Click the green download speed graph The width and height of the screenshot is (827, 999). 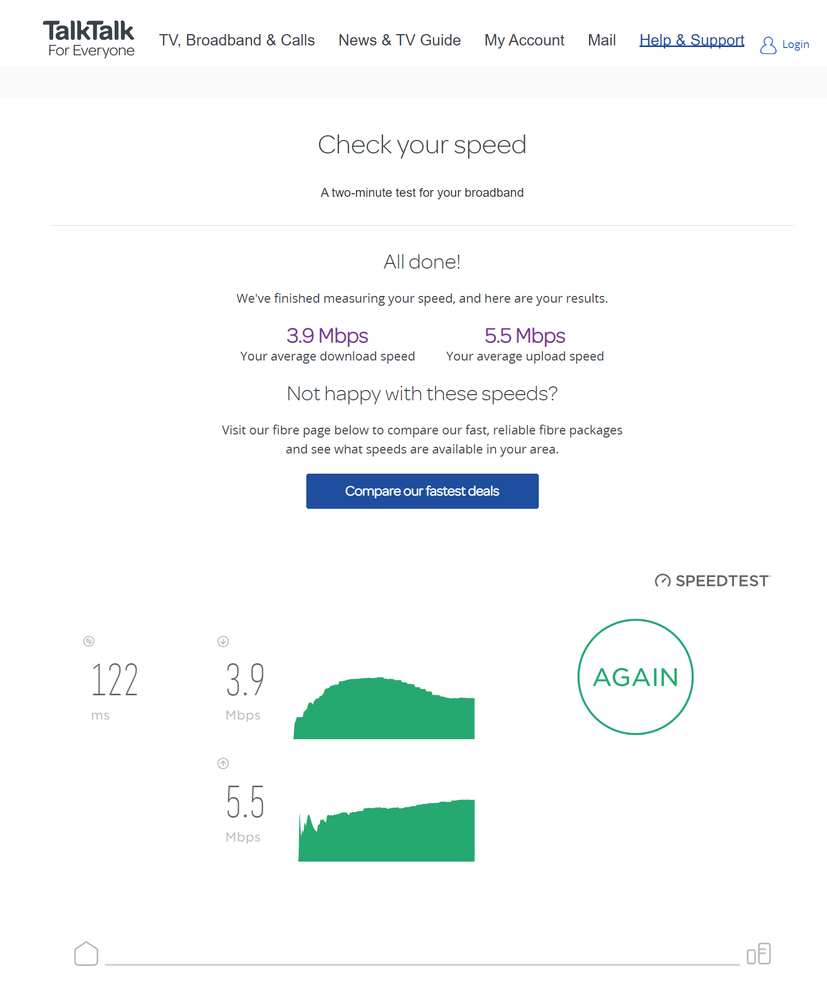384,712
